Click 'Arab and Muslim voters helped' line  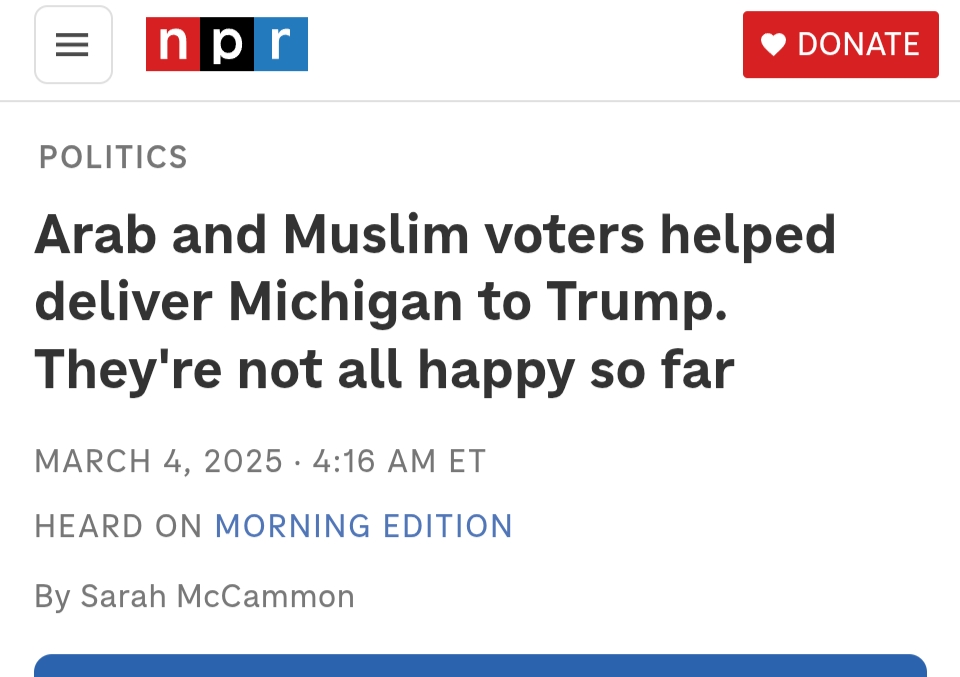tap(435, 235)
